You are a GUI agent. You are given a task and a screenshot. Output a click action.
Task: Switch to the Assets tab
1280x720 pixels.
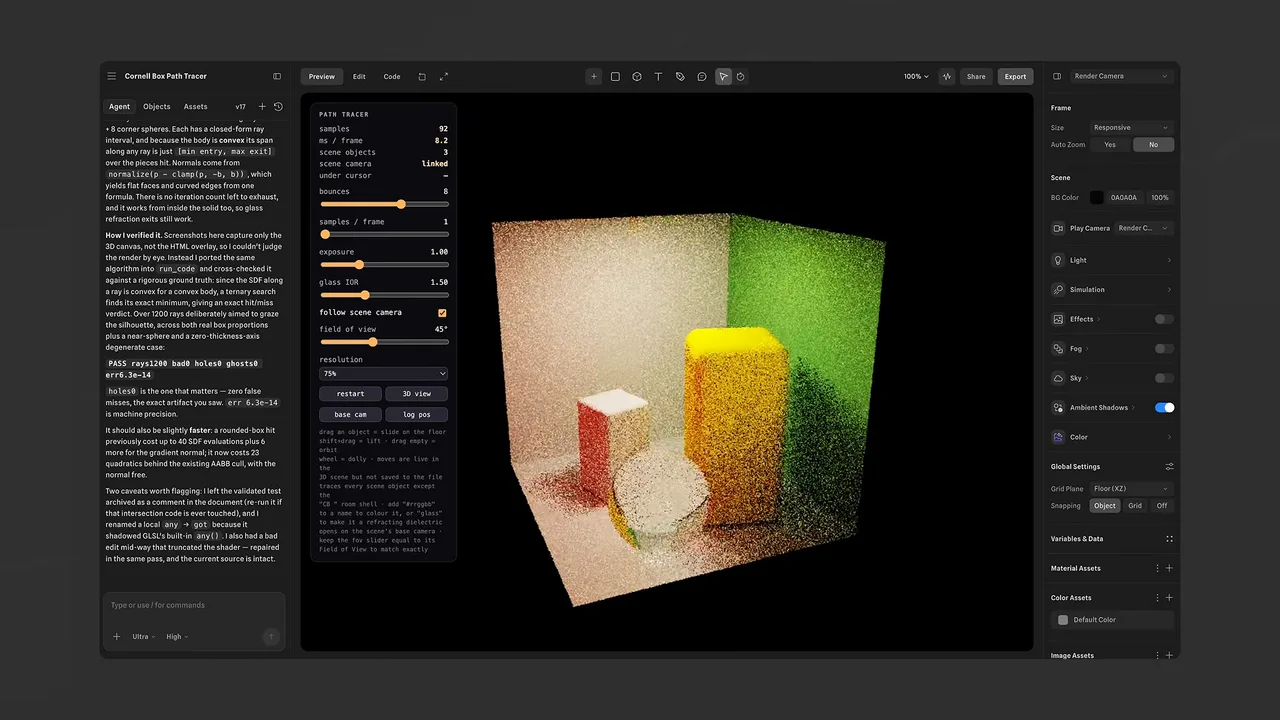point(196,107)
